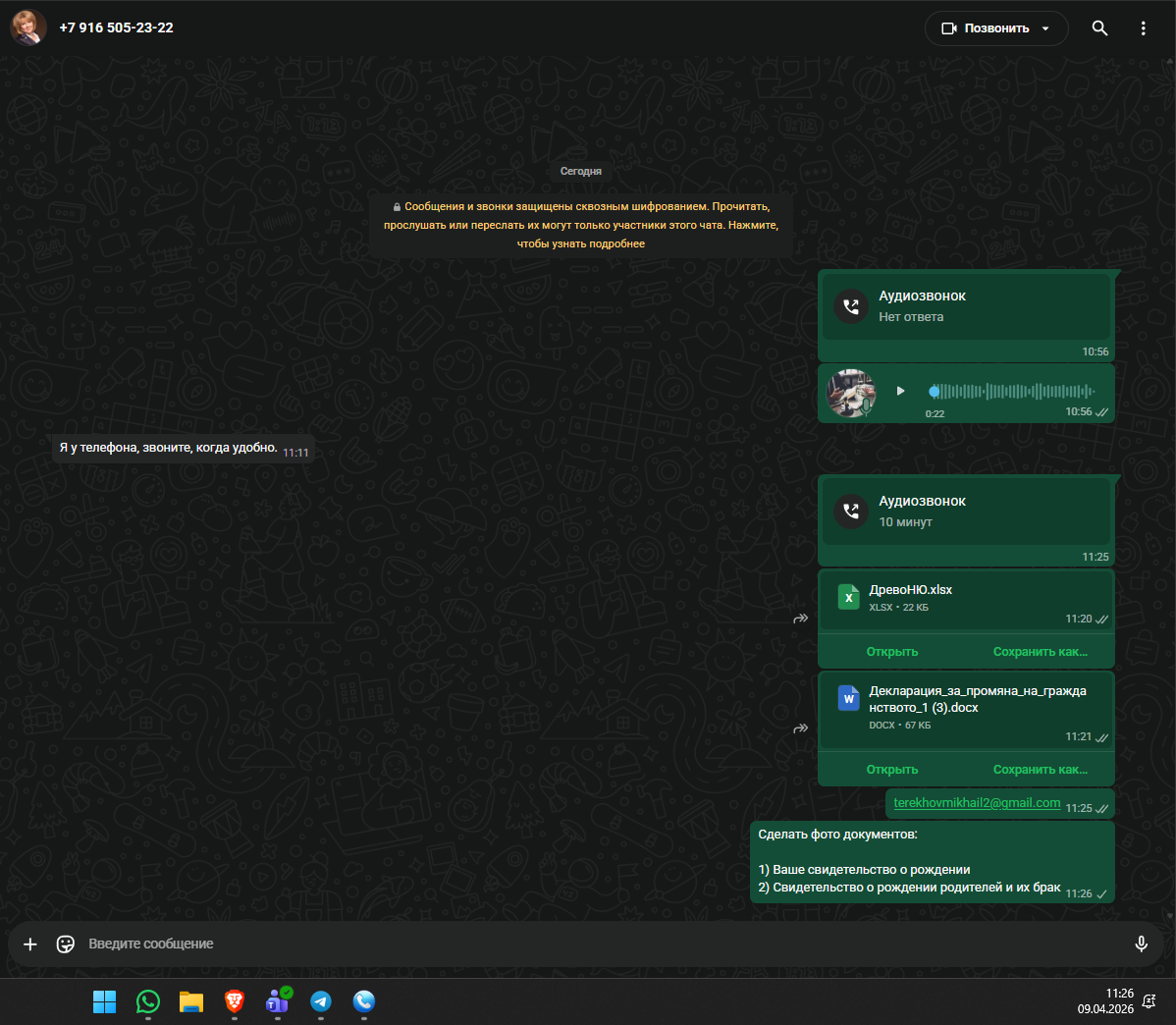Click Сохранить как under the docx file
This screenshot has width=1176, height=1025.
(x=1041, y=769)
